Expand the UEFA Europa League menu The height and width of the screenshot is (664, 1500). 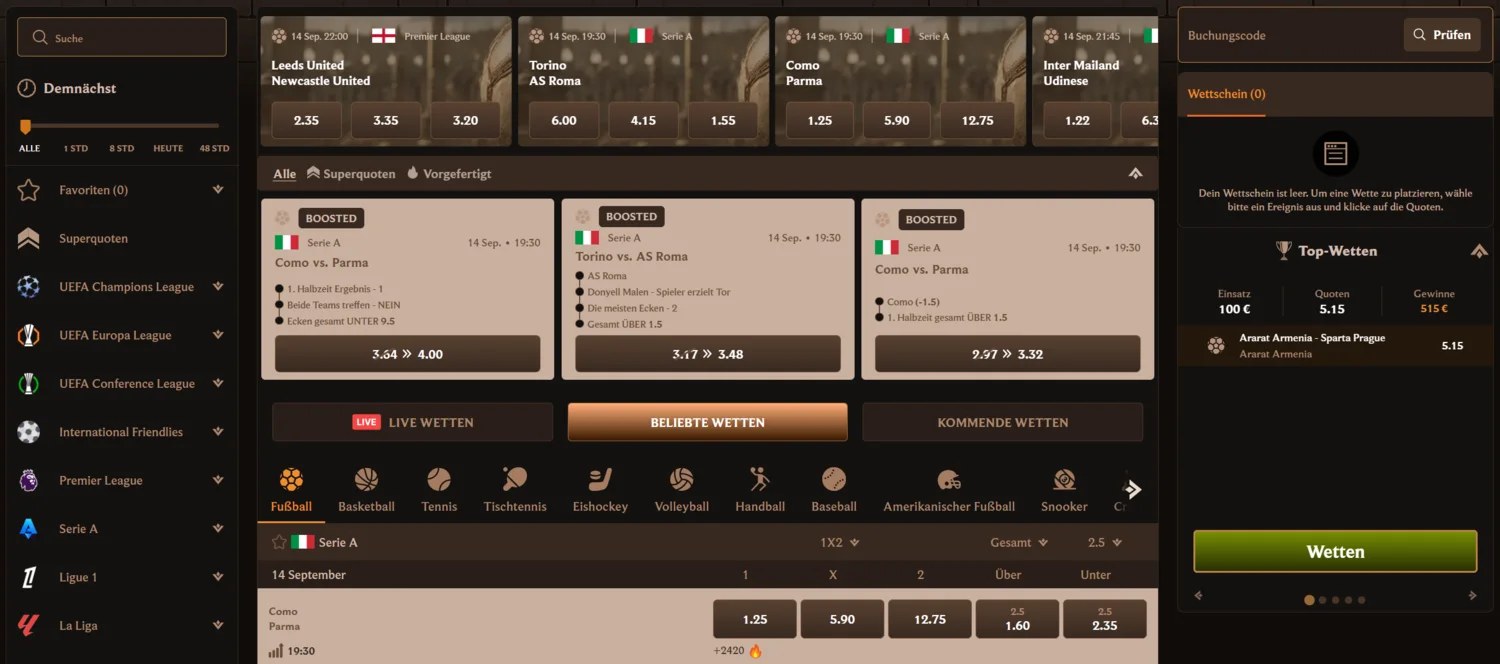point(218,335)
